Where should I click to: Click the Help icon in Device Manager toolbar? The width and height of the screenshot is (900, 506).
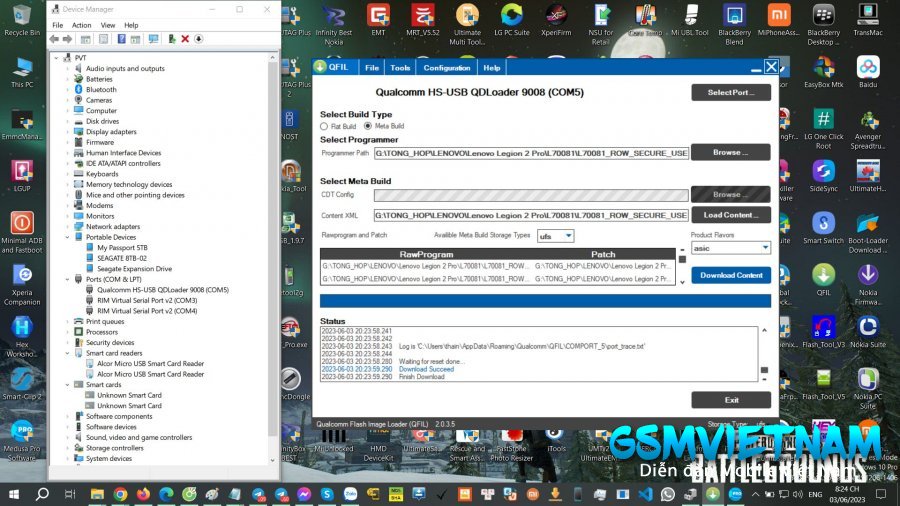pos(121,39)
